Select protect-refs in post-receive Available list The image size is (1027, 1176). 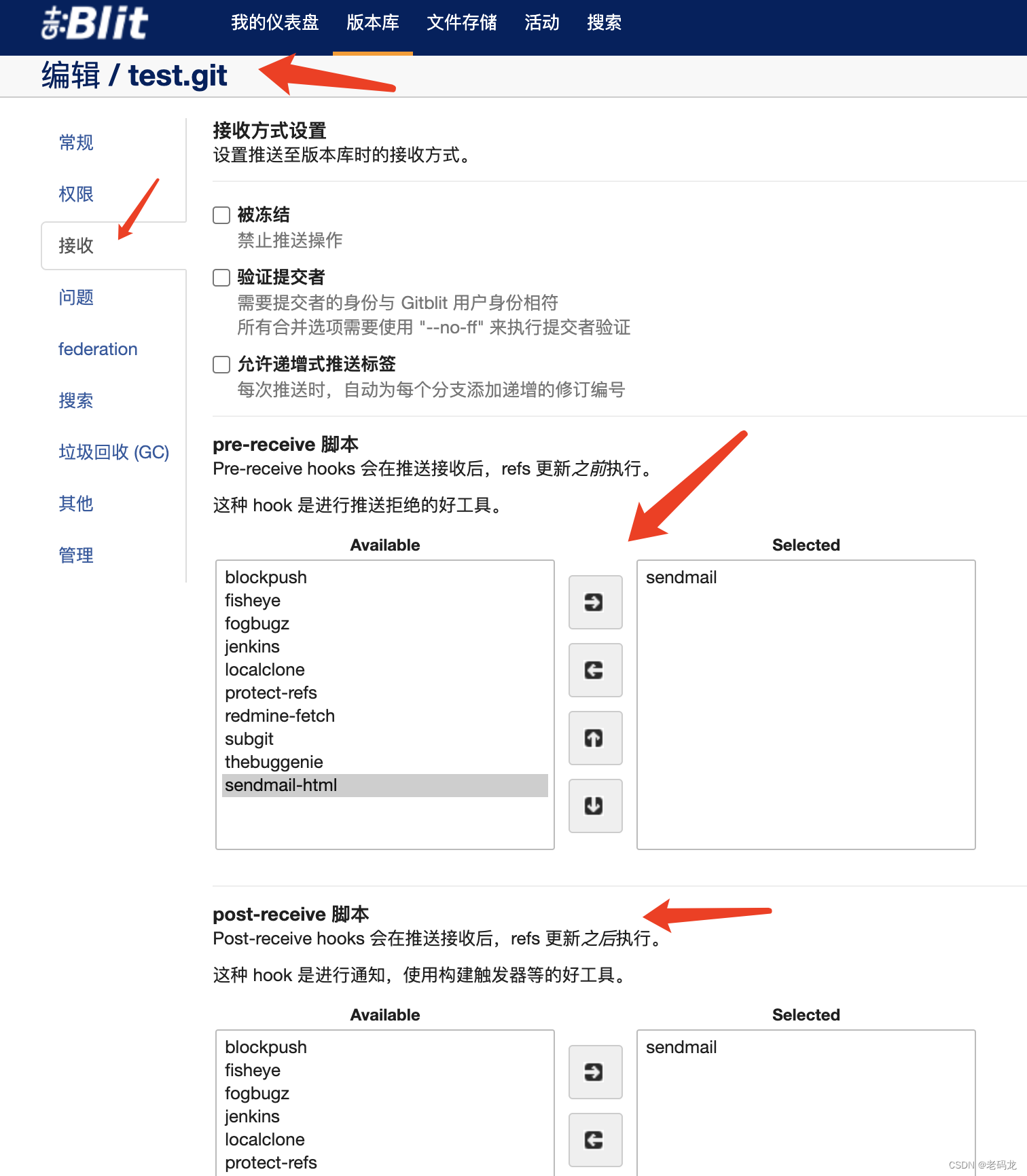point(385,1162)
